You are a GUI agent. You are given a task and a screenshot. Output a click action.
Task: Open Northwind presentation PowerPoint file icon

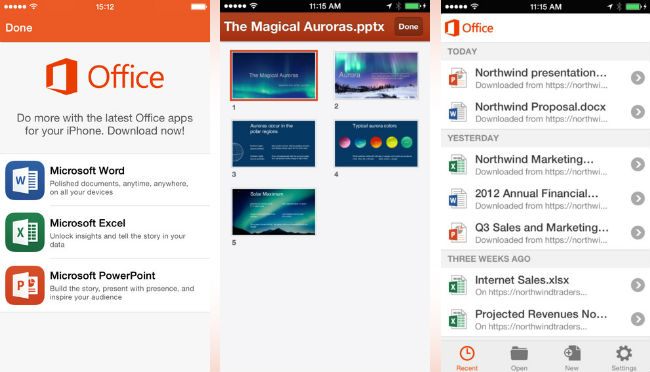(x=458, y=78)
